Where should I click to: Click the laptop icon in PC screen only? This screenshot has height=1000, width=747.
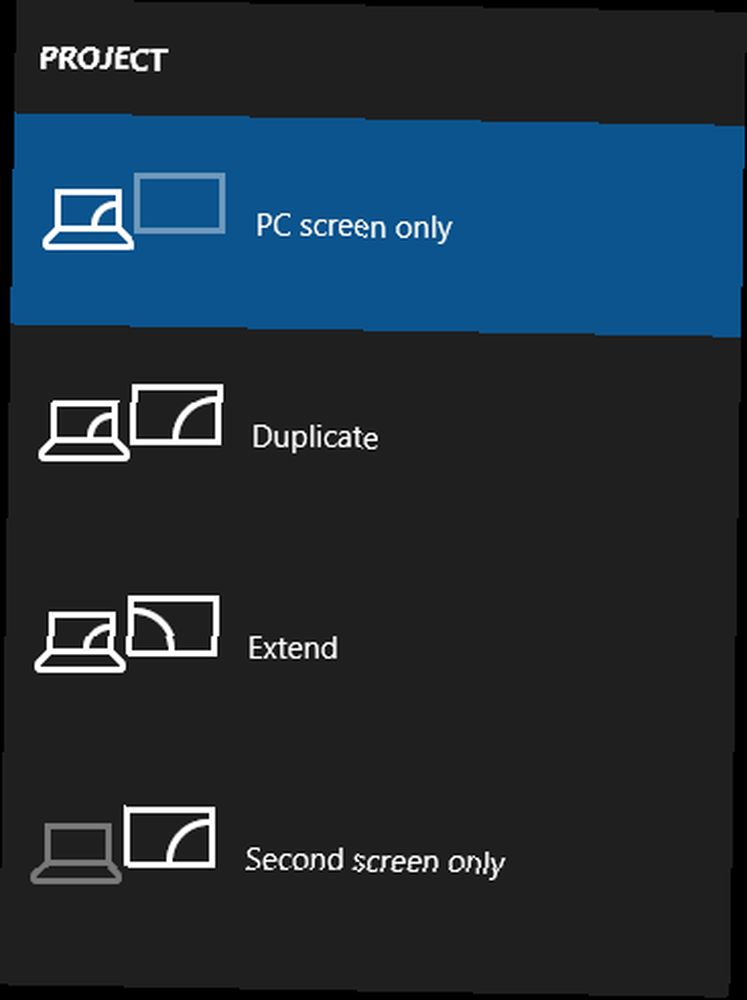88,219
